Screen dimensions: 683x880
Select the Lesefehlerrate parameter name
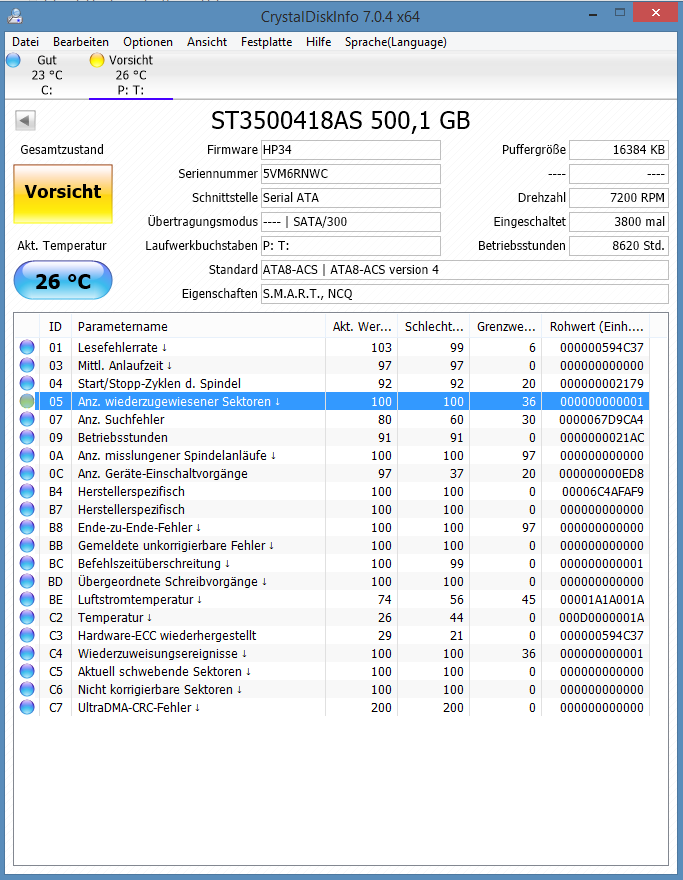tap(122, 347)
